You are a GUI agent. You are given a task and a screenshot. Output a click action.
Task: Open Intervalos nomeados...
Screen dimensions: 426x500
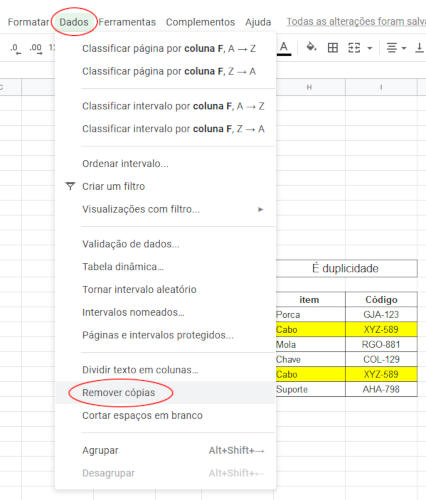(x=166, y=312)
